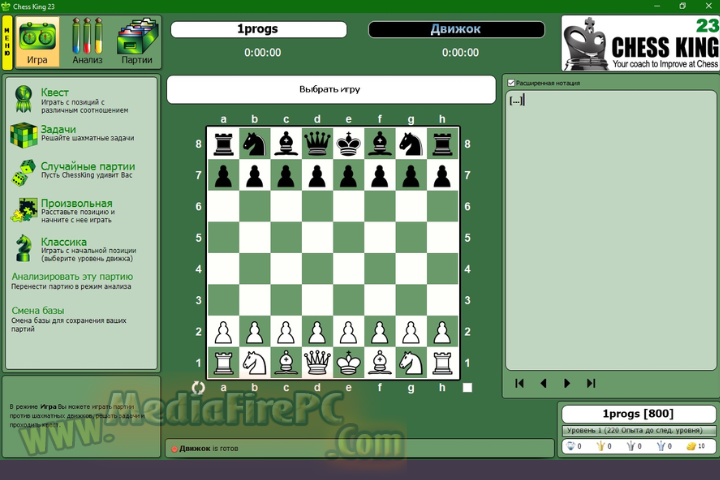Step back one move
Viewport: 720px width, 480px height.
543,383
